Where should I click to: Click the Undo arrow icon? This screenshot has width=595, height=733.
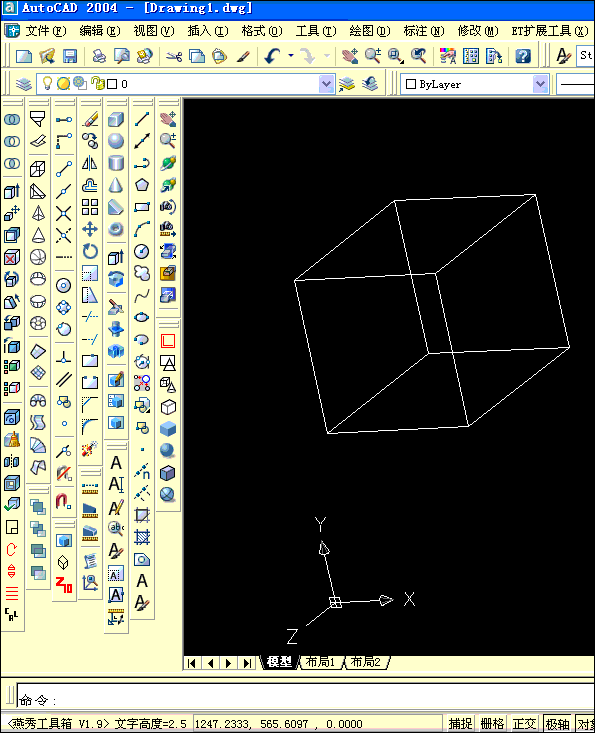pyautogui.click(x=272, y=57)
